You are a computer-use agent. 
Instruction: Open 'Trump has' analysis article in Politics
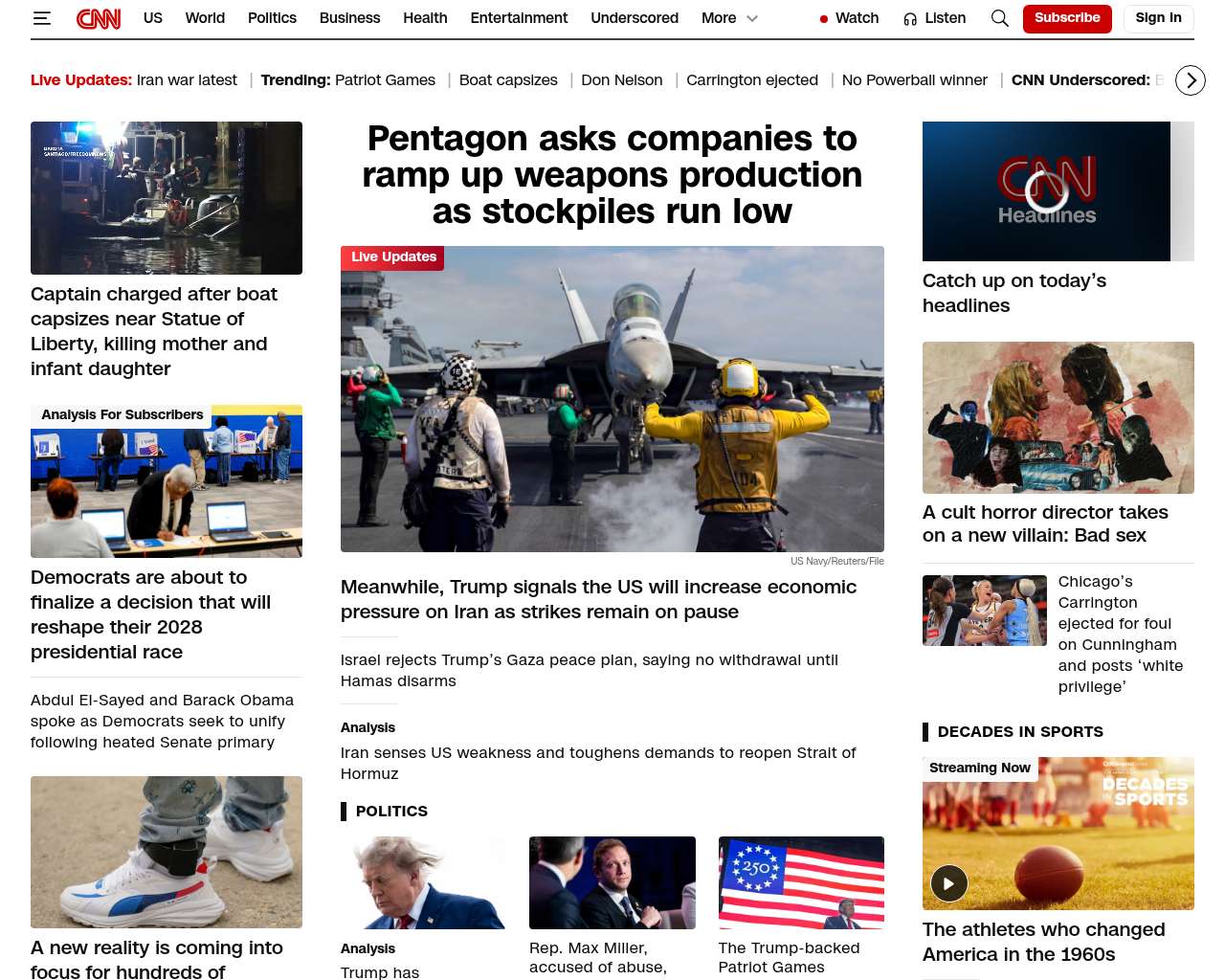(380, 971)
